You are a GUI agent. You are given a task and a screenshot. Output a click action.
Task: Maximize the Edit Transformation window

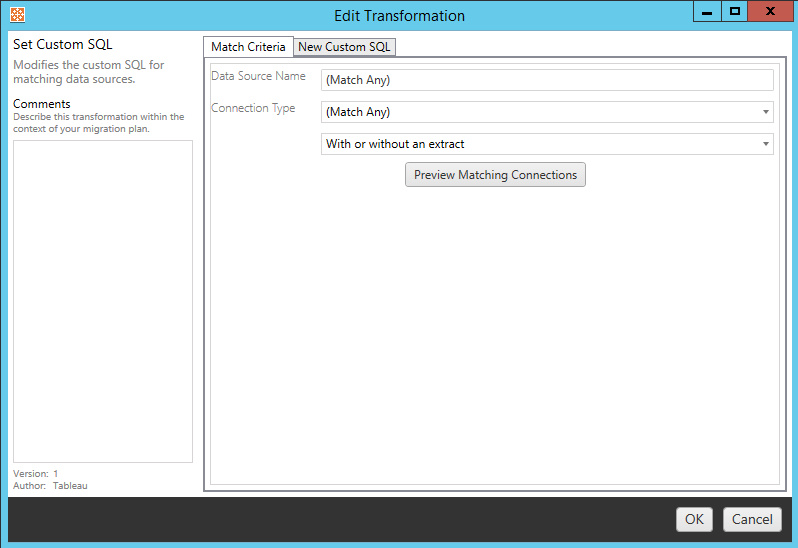click(735, 13)
